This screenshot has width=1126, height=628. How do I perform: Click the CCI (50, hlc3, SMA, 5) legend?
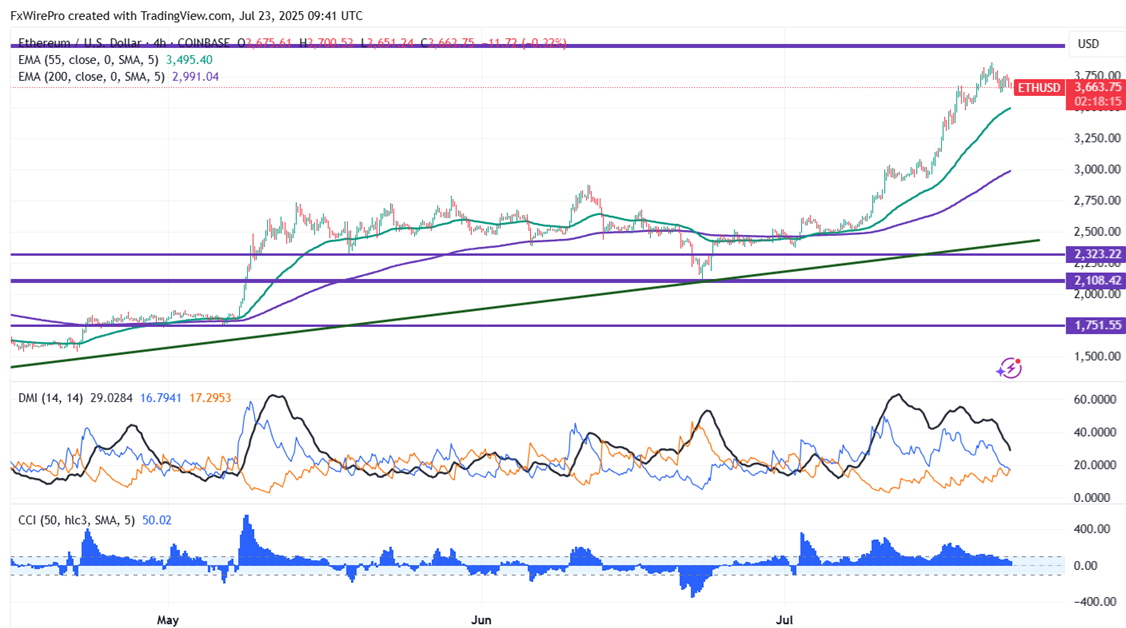click(76, 520)
